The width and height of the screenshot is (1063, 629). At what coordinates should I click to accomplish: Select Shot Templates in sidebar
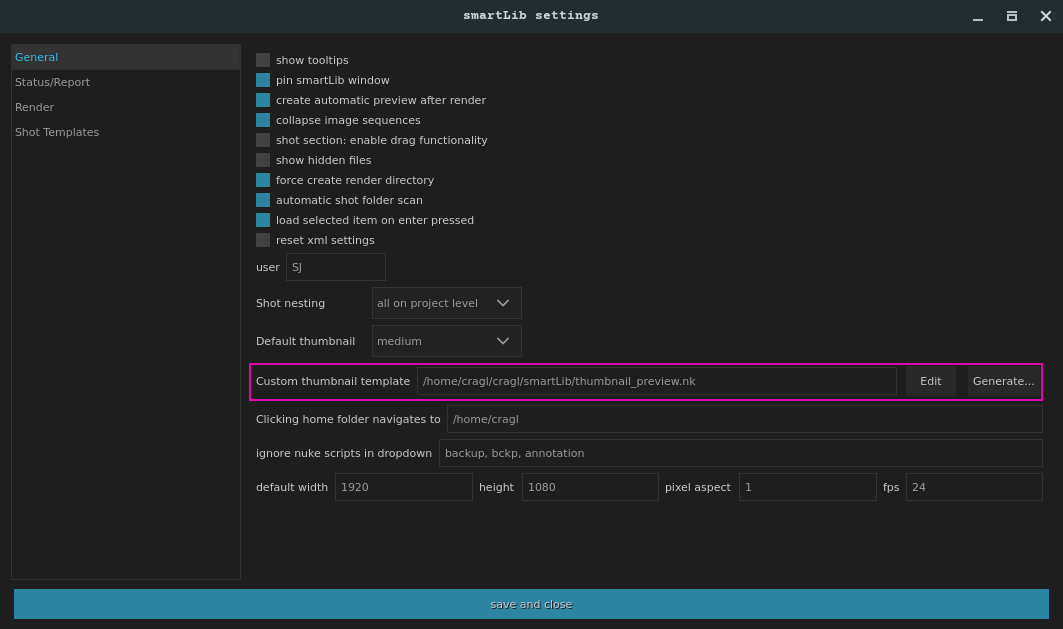pos(57,132)
